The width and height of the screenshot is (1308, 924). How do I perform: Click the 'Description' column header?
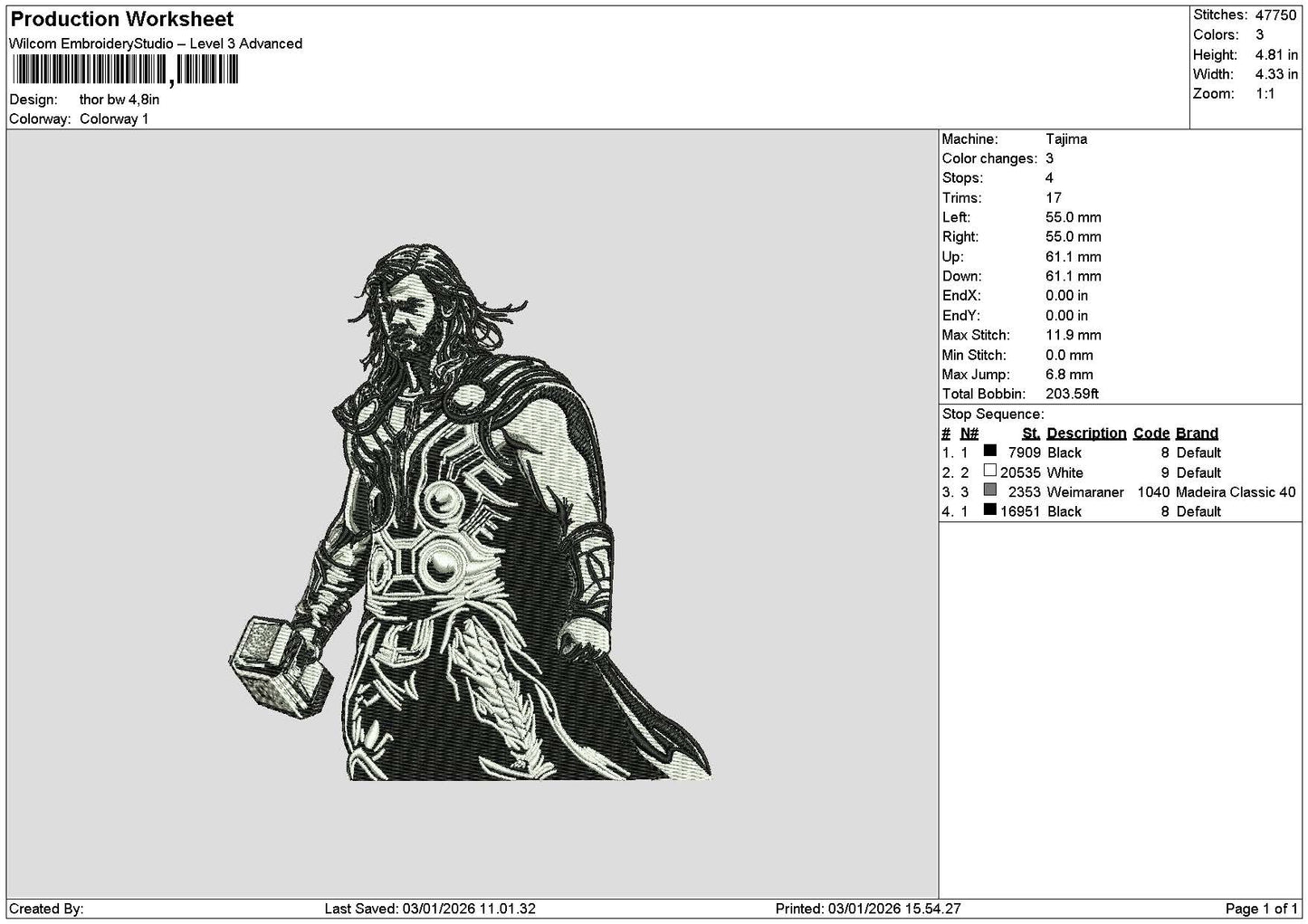(1086, 433)
